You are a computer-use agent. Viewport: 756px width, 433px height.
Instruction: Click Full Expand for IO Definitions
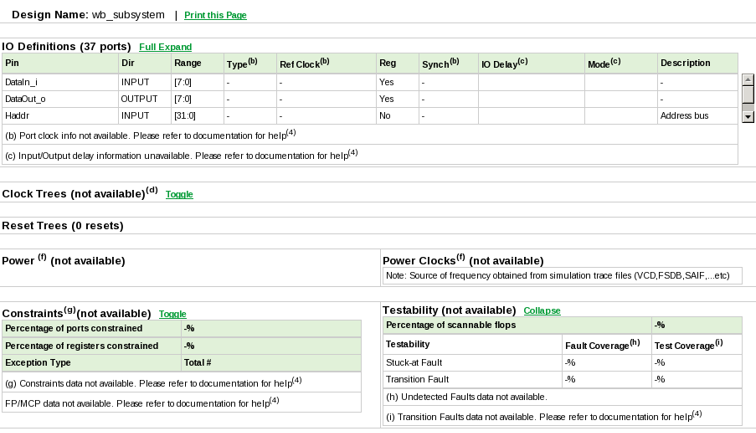[165, 47]
